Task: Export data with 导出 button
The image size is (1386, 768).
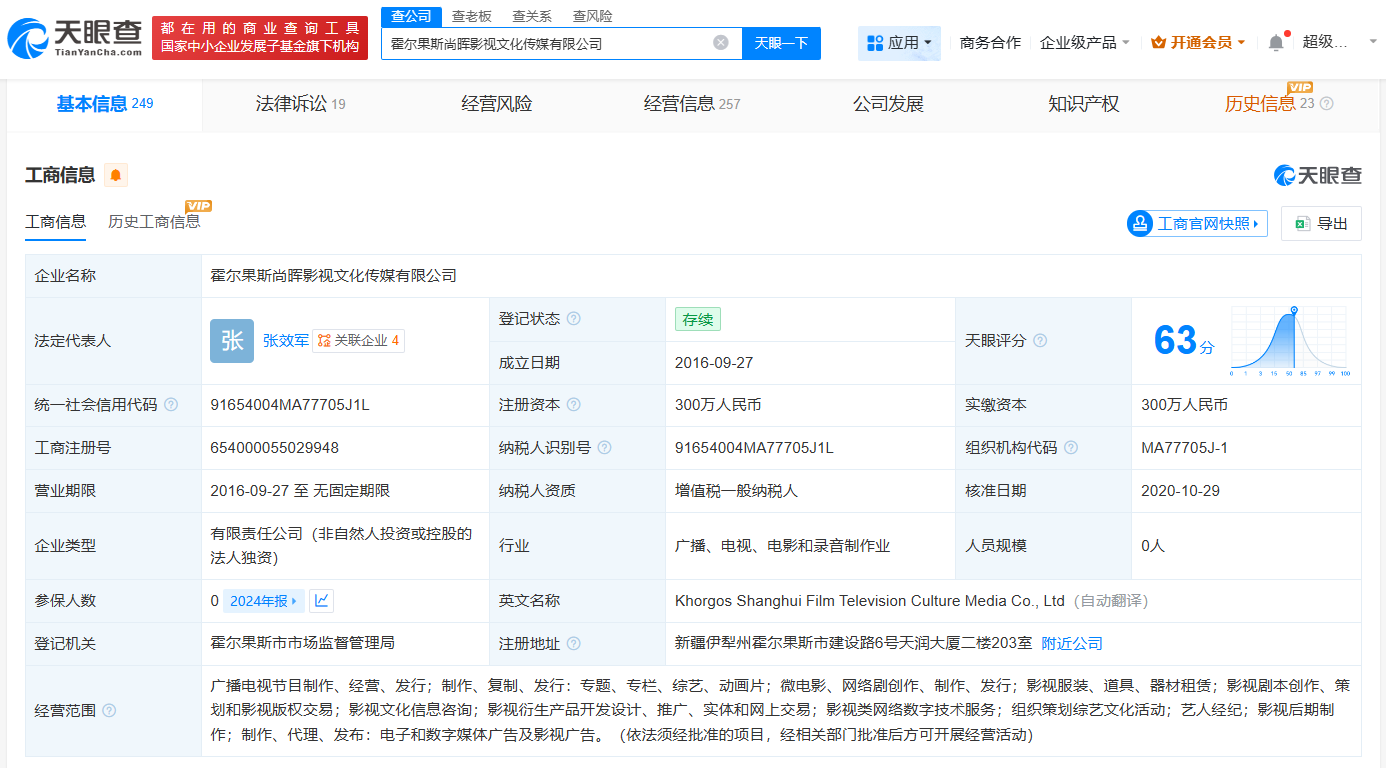Action: [x=1321, y=224]
